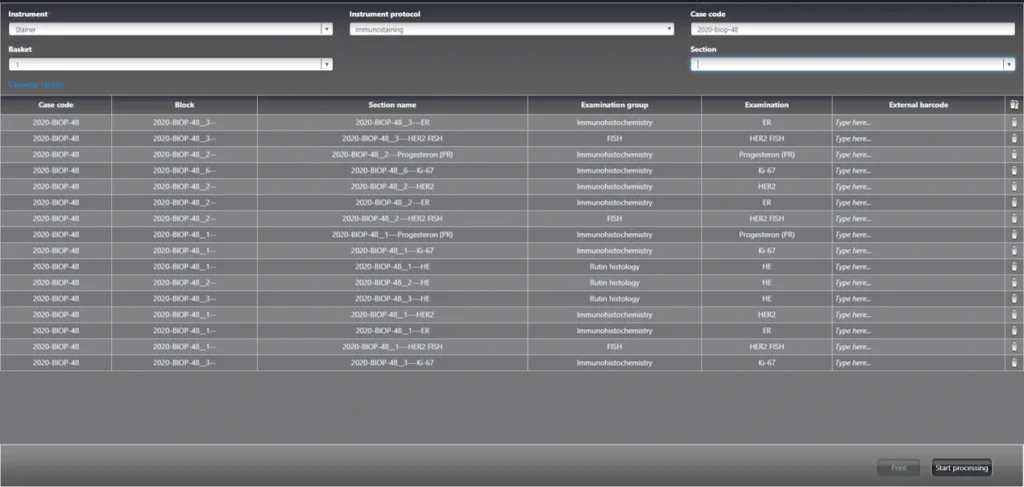
Task: Delete the 2020-BIOP-48_1---HE row
Action: [x=1014, y=266]
